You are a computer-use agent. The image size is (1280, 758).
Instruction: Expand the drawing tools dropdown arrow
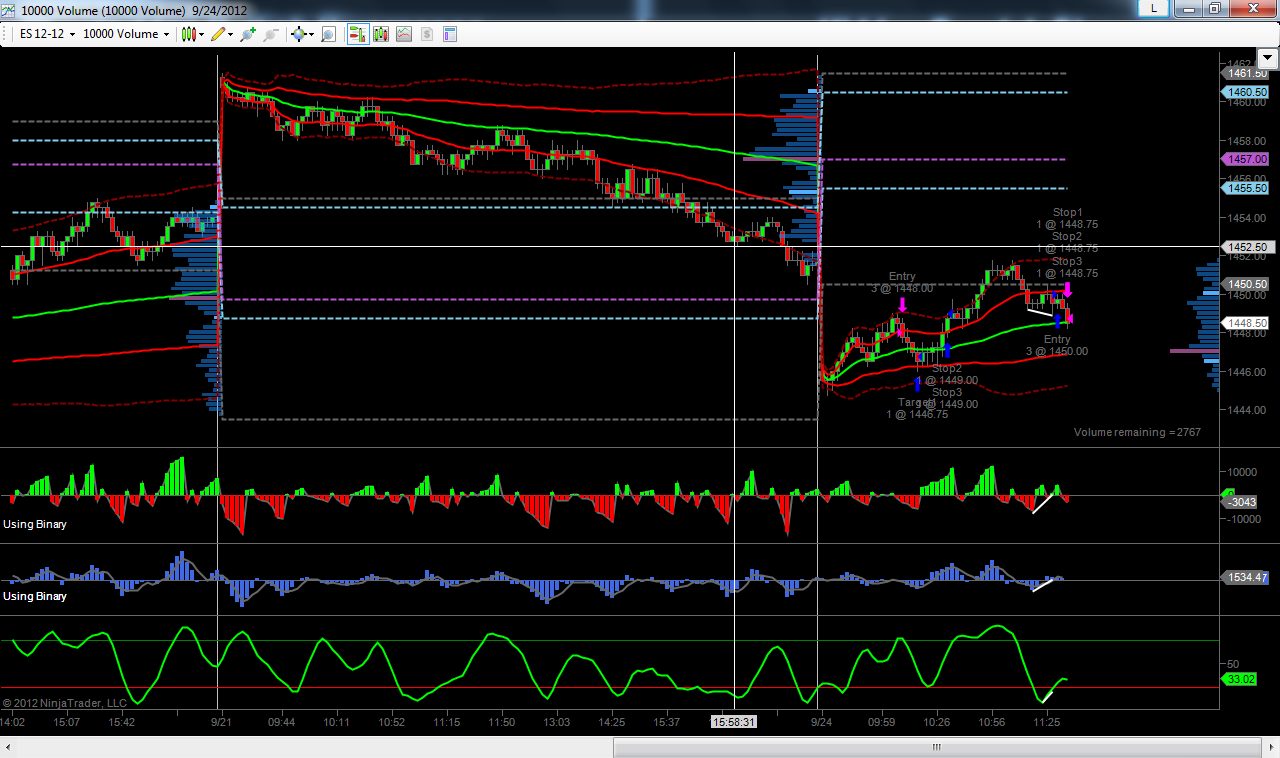tap(231, 34)
